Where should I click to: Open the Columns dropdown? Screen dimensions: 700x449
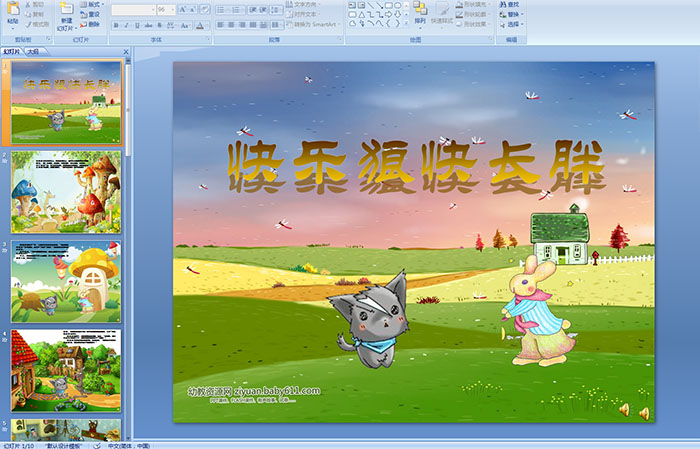(276, 25)
